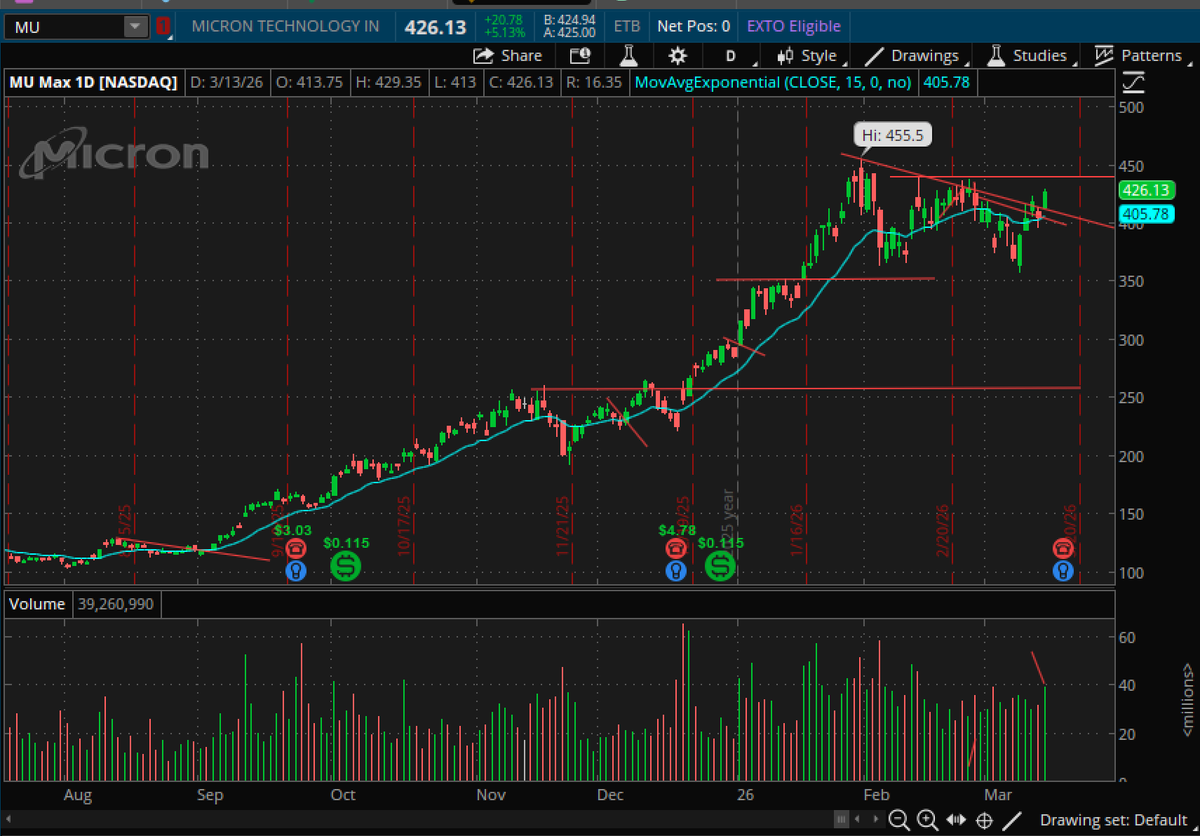
Task: Click the A: 425.00 ask quote
Action: click(x=570, y=33)
